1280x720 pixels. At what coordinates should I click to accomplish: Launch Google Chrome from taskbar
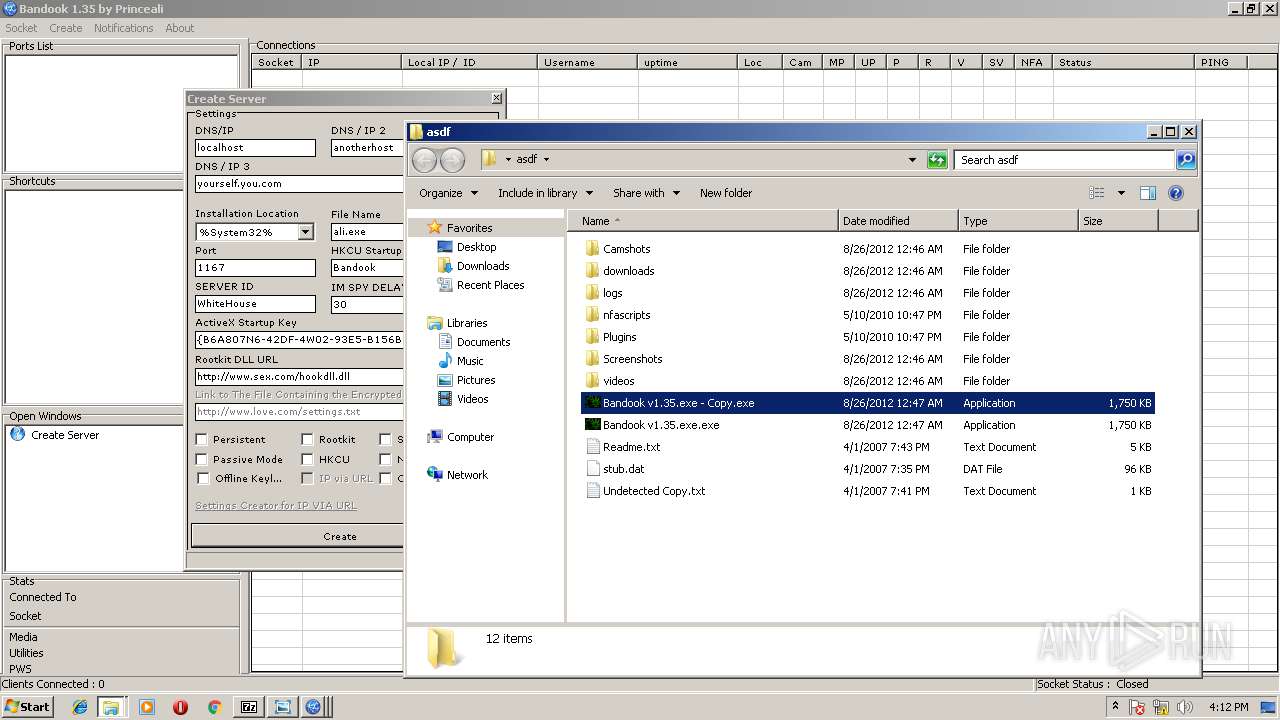214,707
